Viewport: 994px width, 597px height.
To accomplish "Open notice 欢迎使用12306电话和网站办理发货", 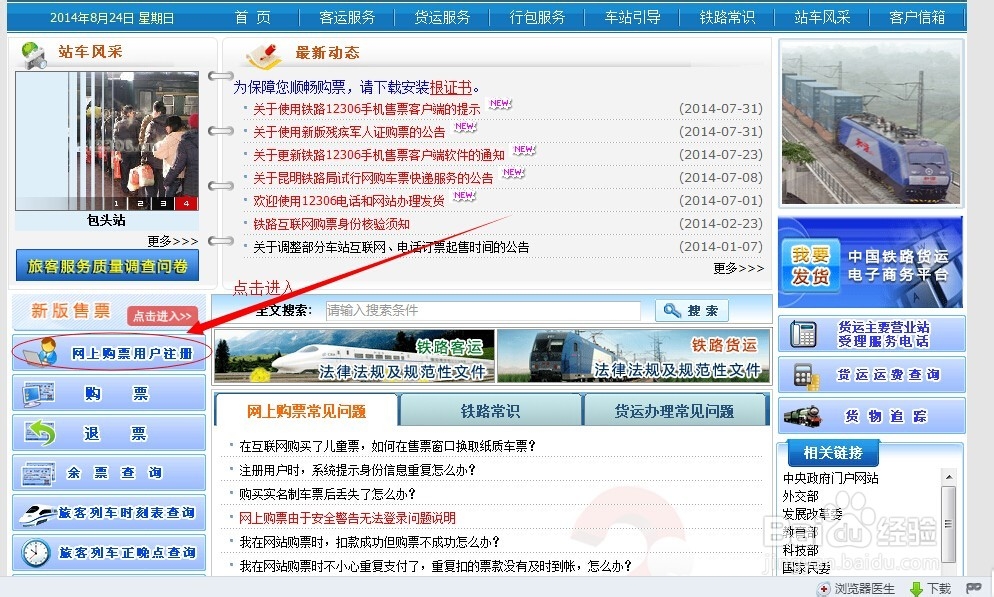I will coord(349,201).
